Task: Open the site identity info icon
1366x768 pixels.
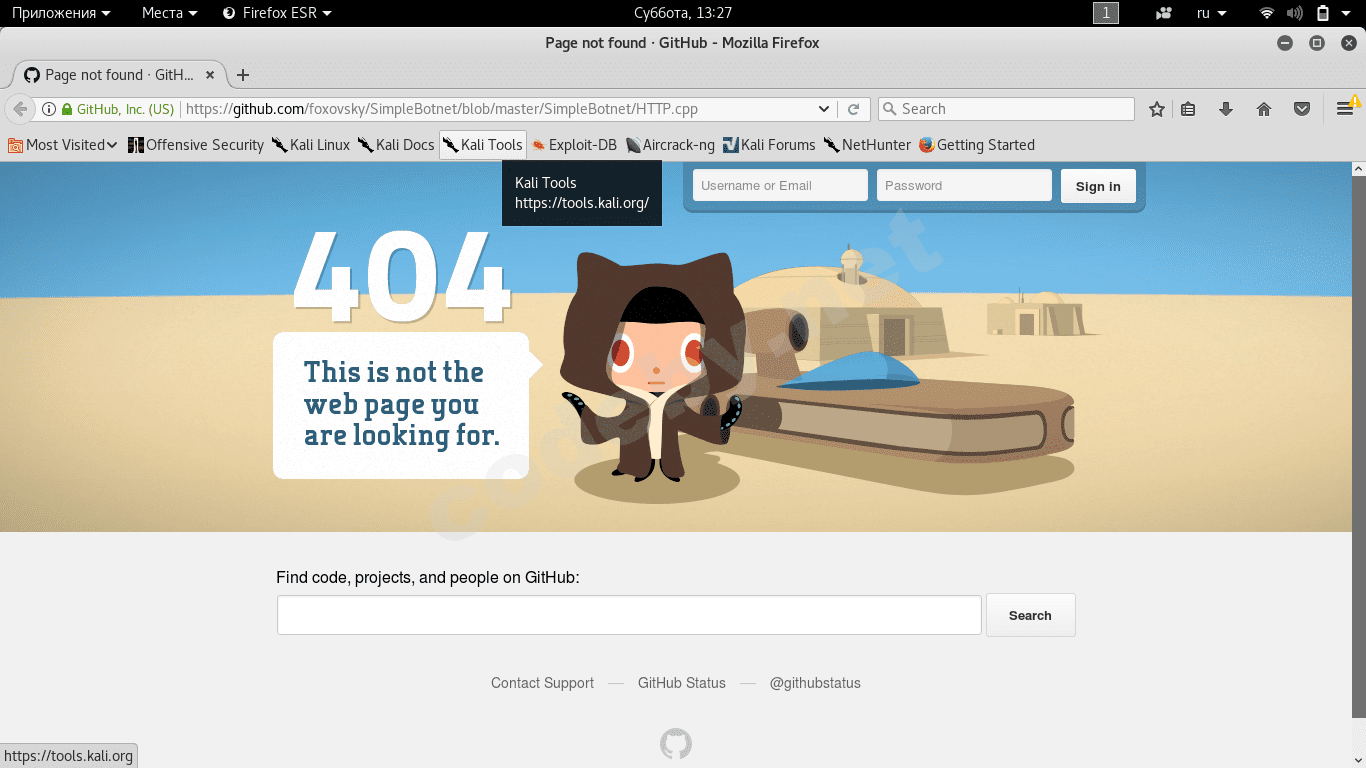Action: [x=48, y=109]
